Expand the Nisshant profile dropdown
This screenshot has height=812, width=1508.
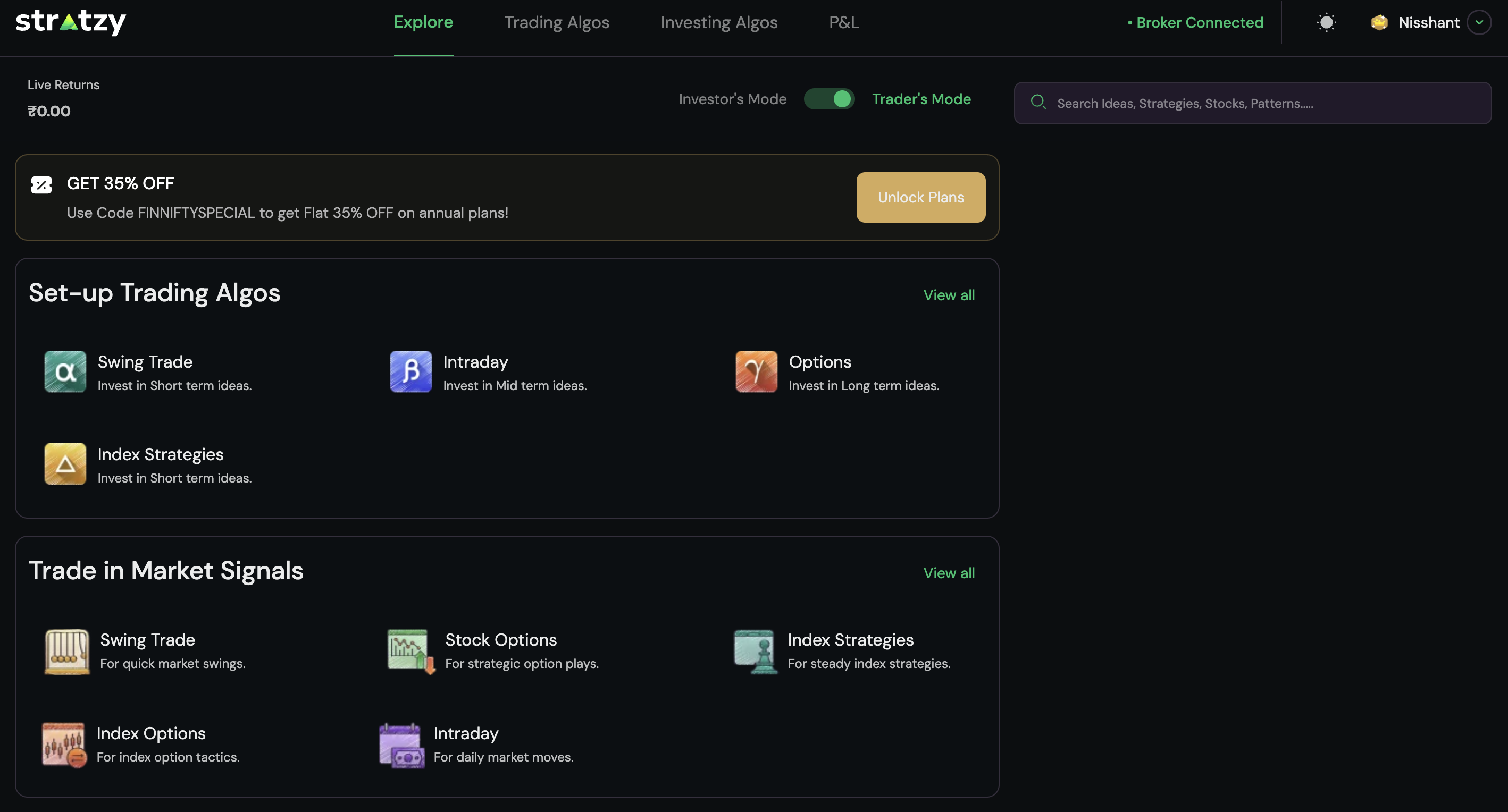pos(1481,22)
